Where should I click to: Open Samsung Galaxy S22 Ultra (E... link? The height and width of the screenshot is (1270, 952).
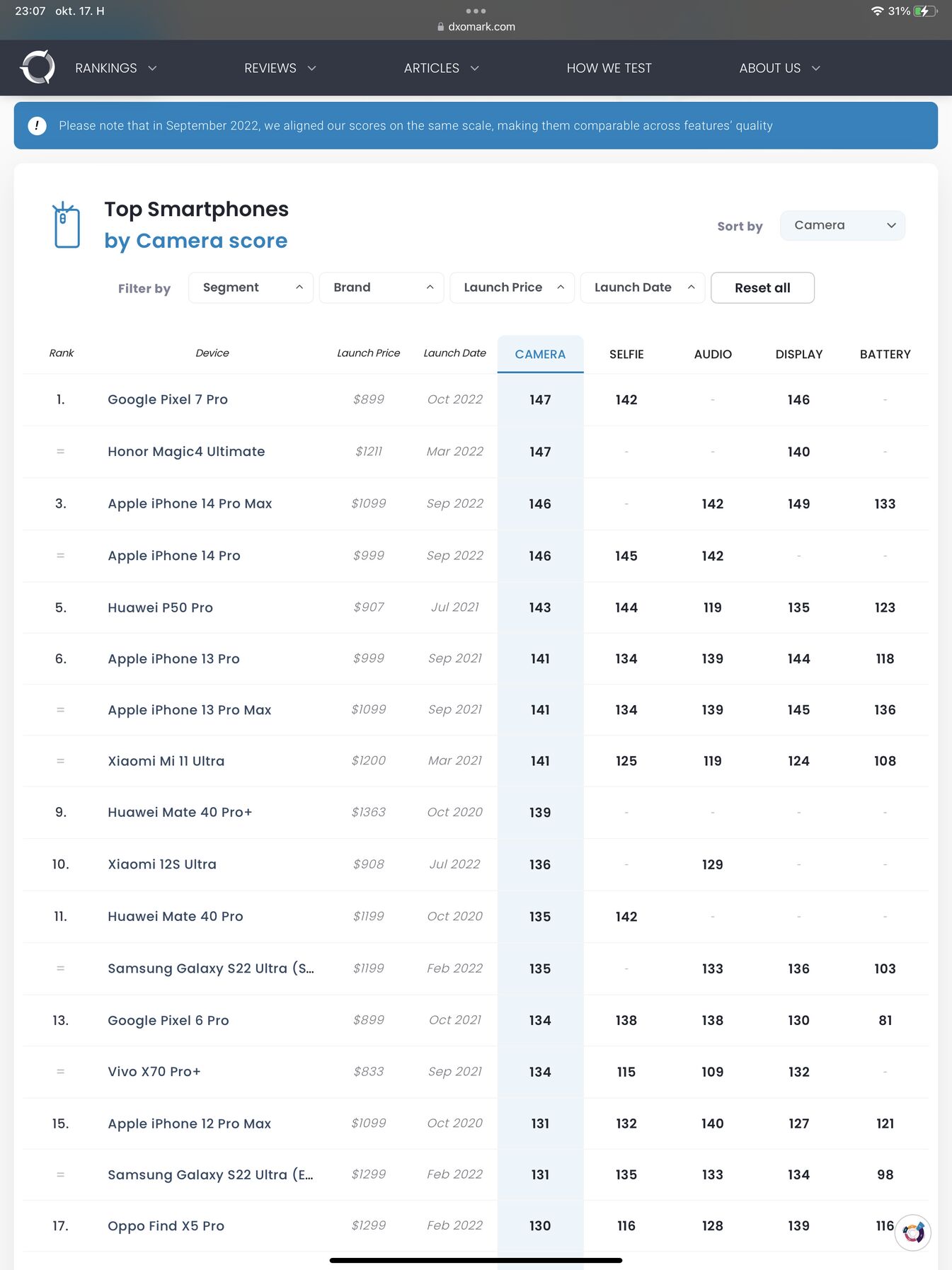pyautogui.click(x=210, y=1174)
